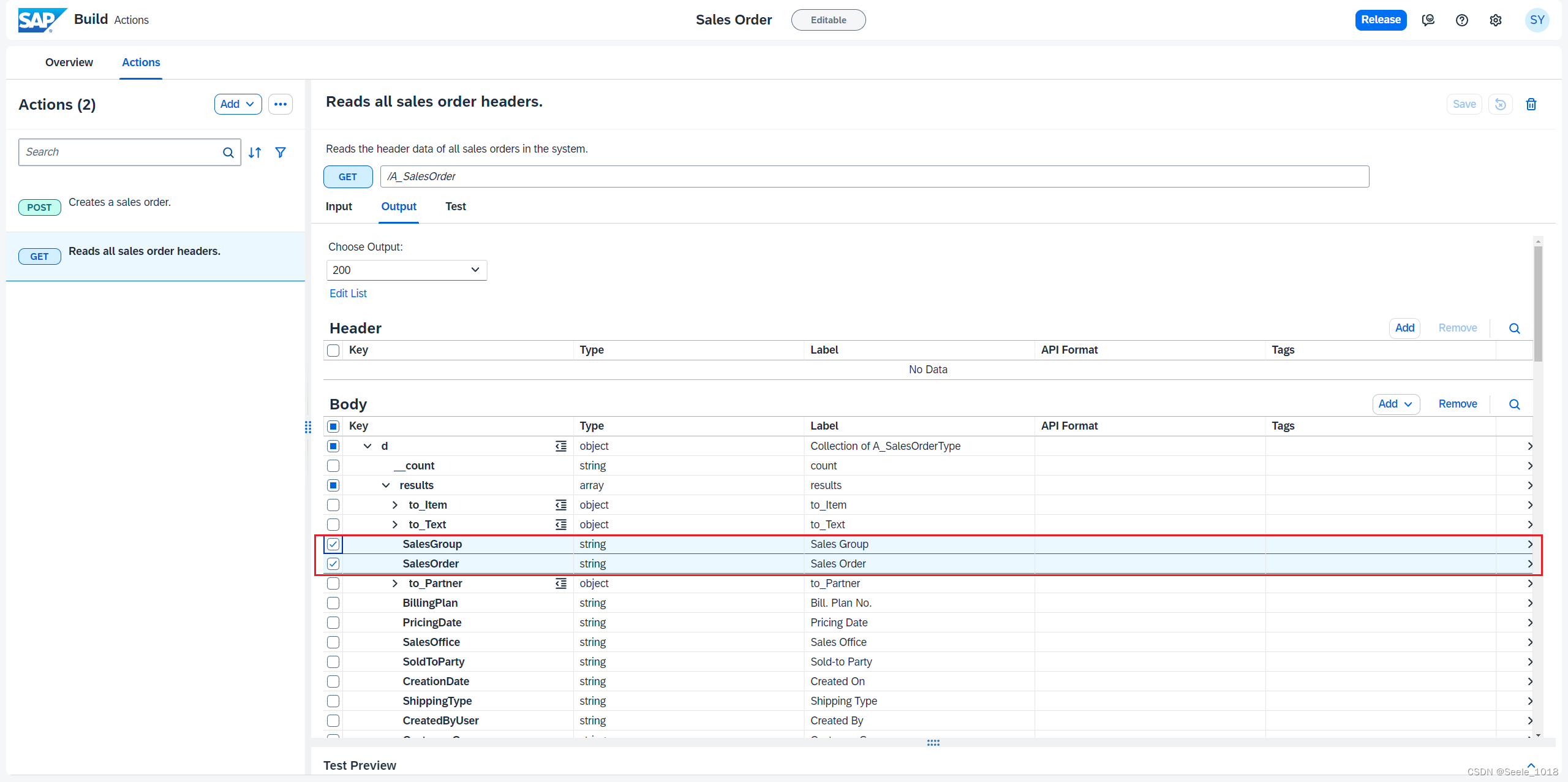This screenshot has width=1568, height=782.
Task: Click the search magnifier in Actions search
Action: [228, 153]
